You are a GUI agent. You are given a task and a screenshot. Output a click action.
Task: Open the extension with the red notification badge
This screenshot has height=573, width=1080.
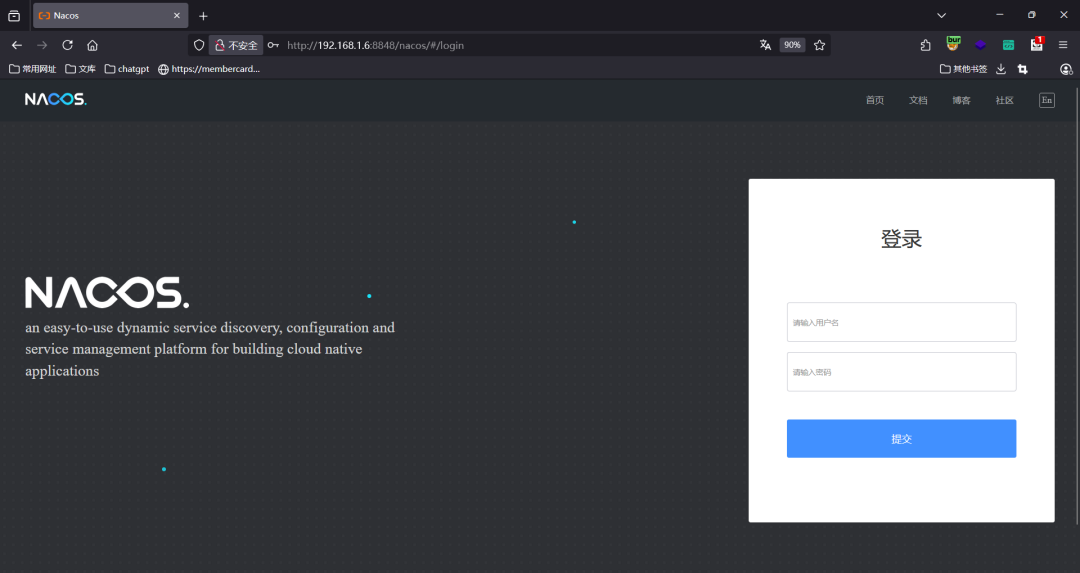click(x=1037, y=44)
